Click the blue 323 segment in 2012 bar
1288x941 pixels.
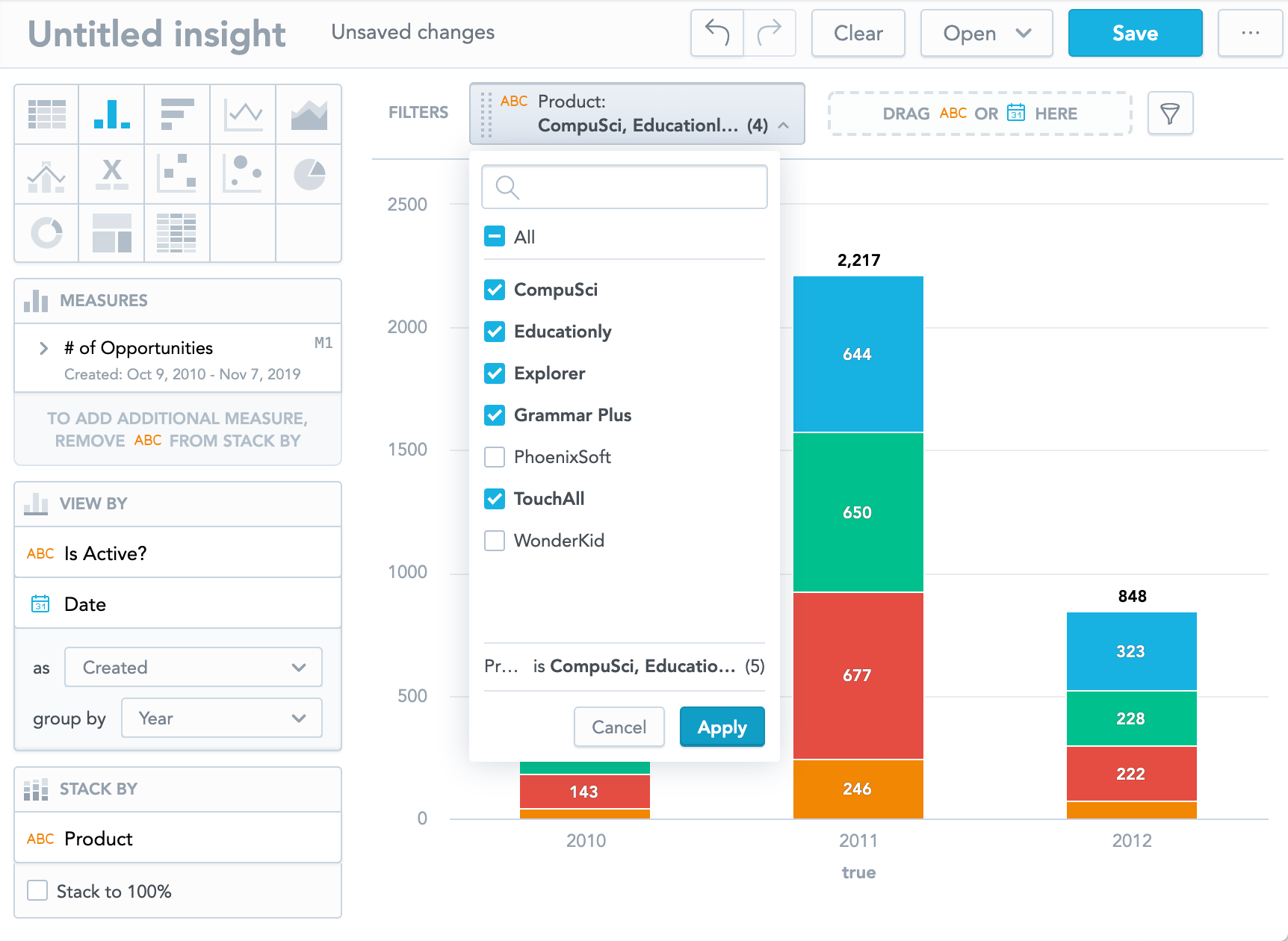1131,651
